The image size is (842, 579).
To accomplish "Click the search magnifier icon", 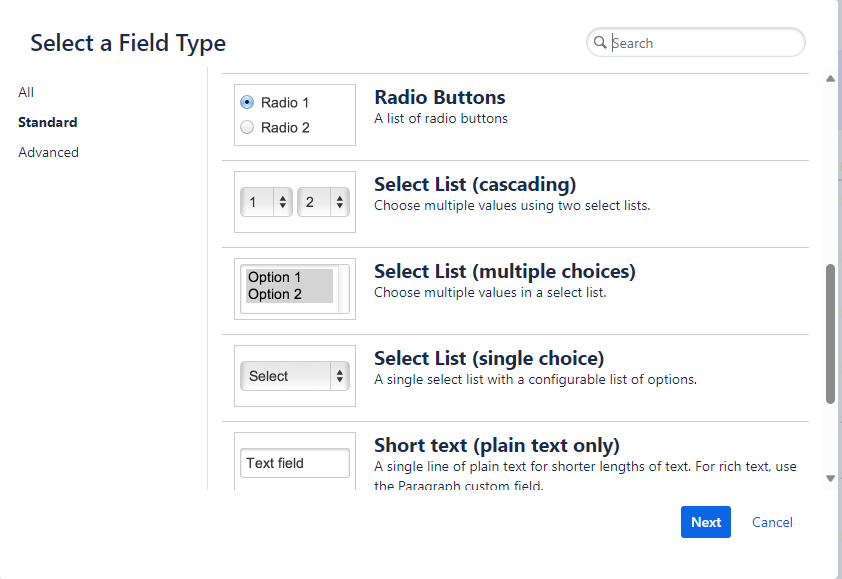I will click(600, 43).
